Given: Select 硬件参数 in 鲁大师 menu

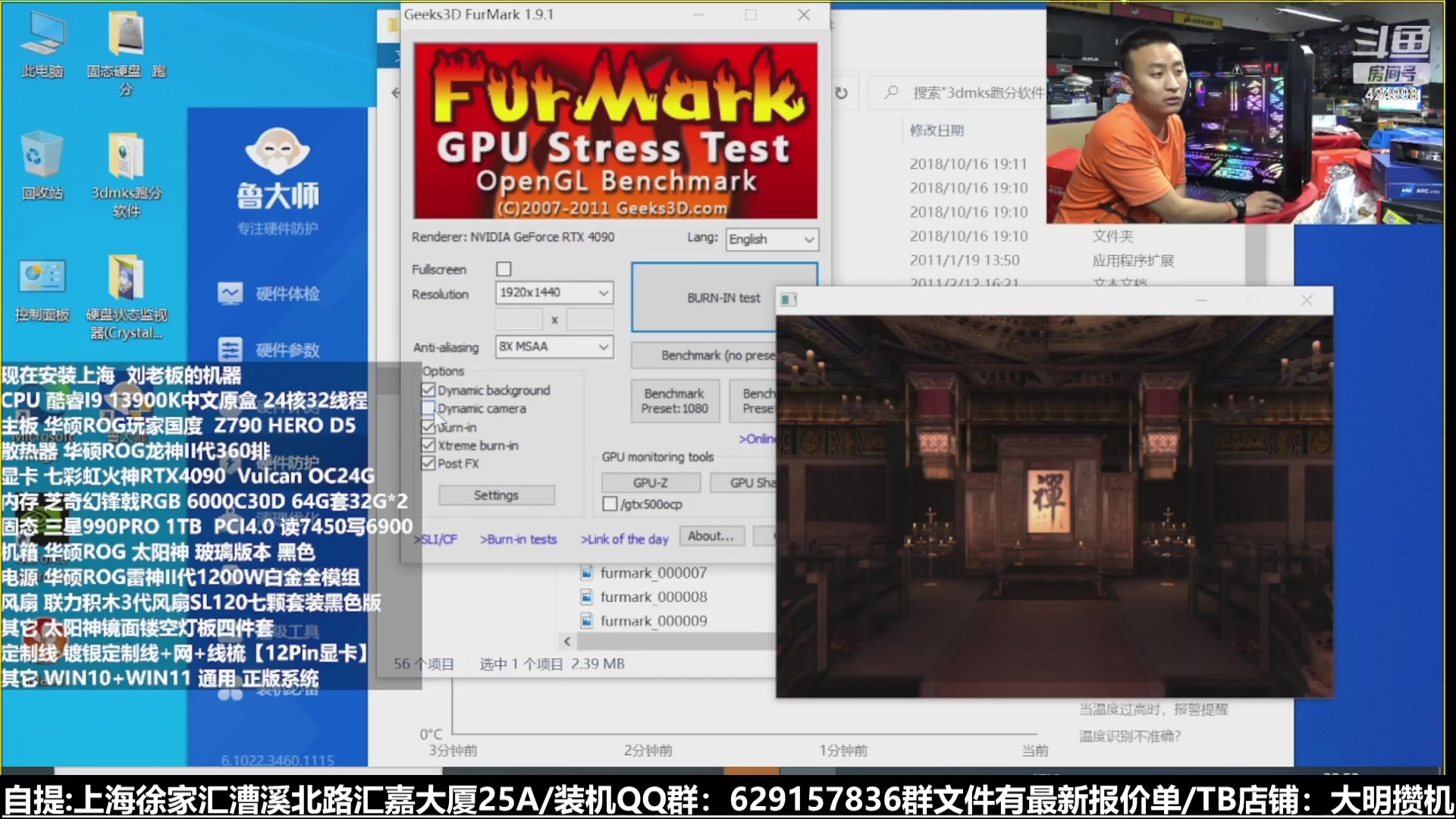Looking at the screenshot, I should coord(287,350).
